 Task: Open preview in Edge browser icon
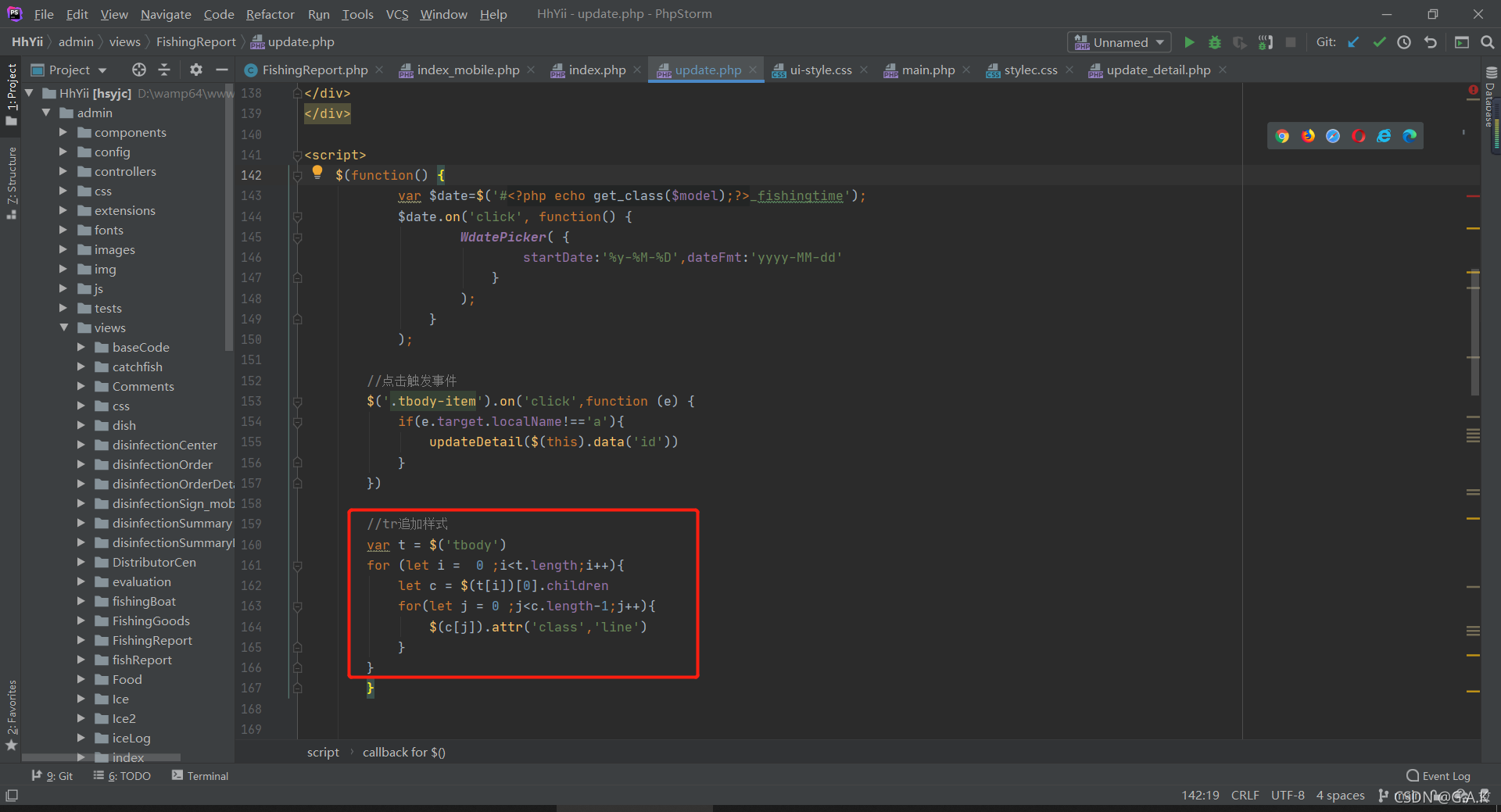tap(1410, 136)
